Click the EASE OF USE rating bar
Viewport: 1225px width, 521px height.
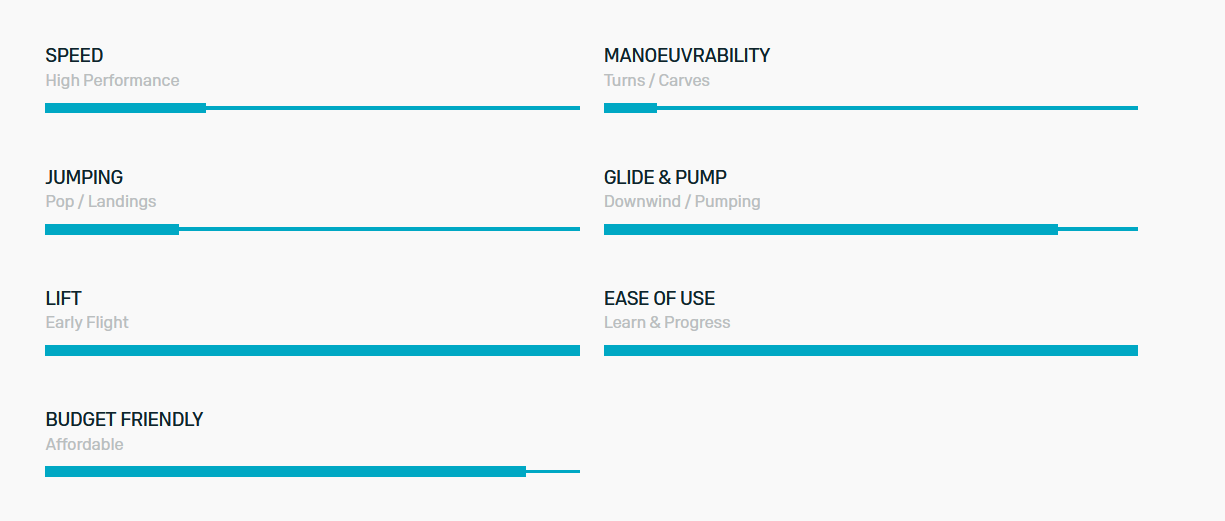coord(871,350)
